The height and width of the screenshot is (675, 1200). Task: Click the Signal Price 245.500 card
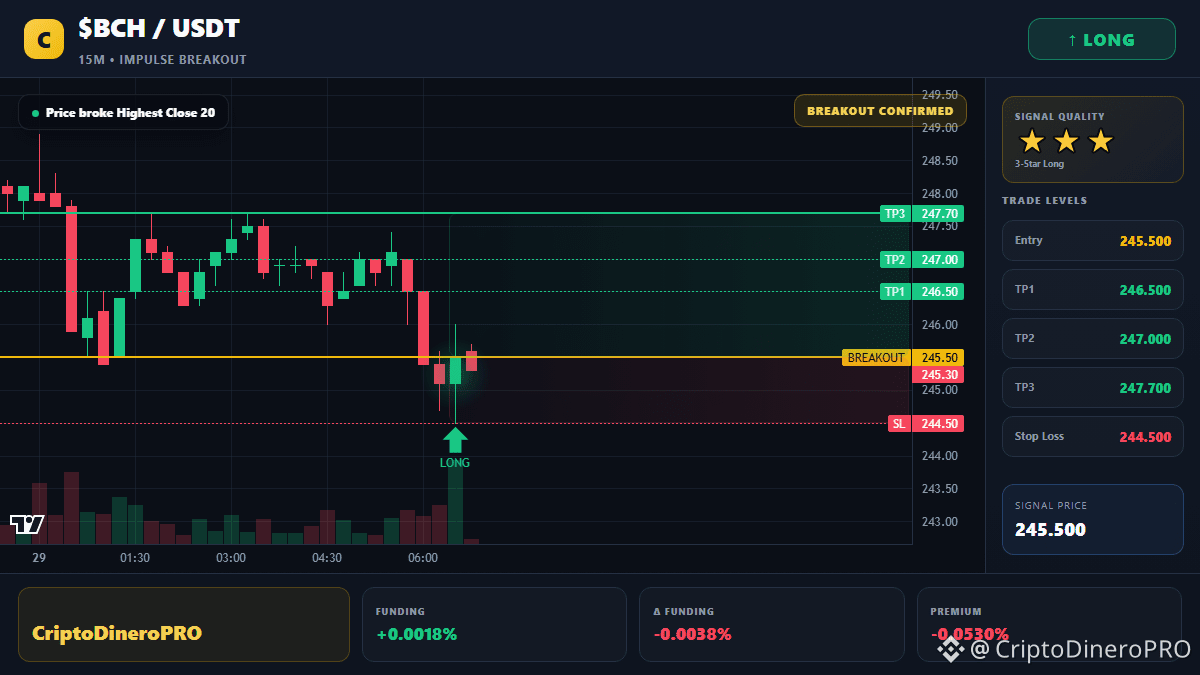click(x=1093, y=519)
